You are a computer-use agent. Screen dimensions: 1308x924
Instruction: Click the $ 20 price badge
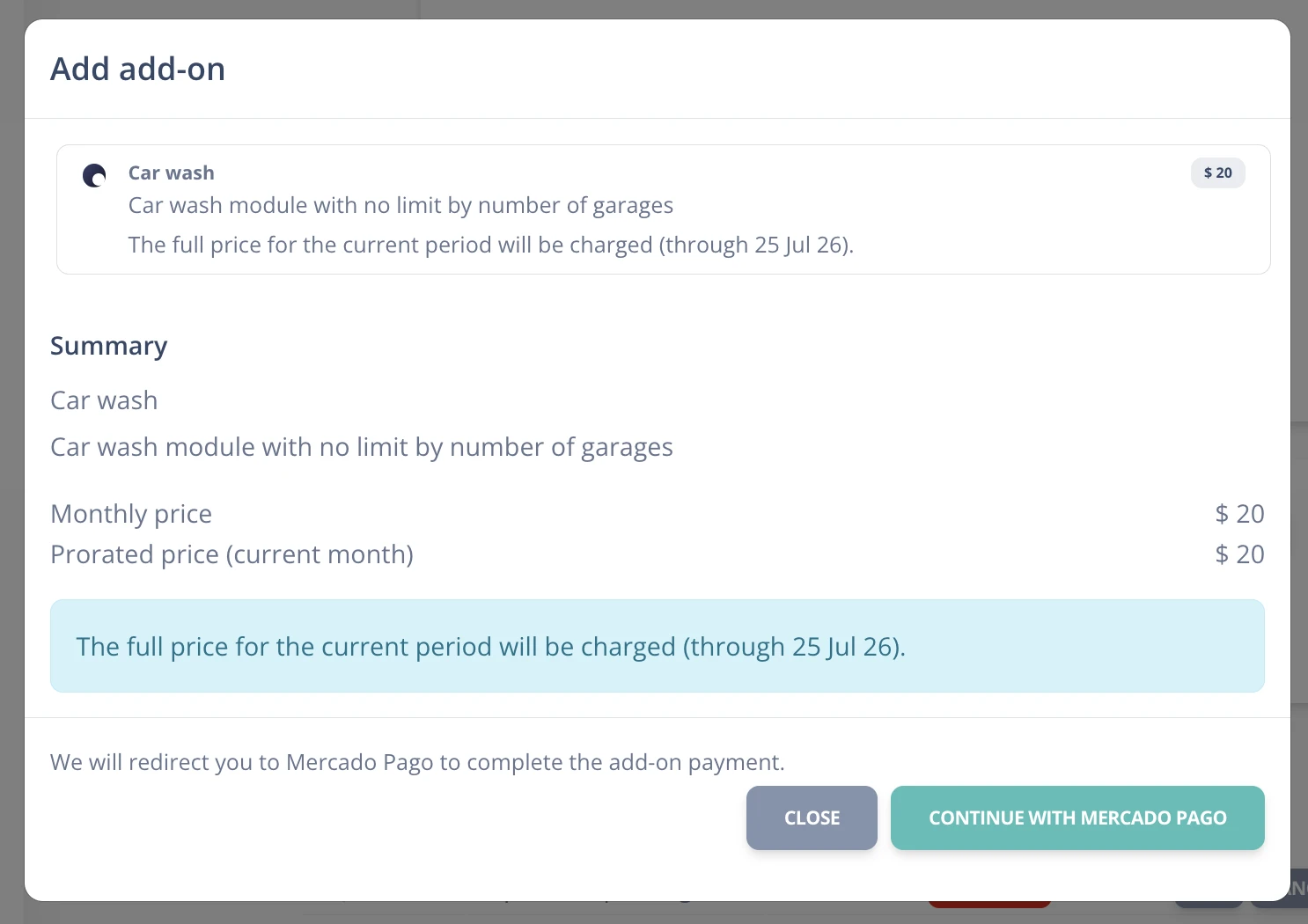tap(1217, 172)
